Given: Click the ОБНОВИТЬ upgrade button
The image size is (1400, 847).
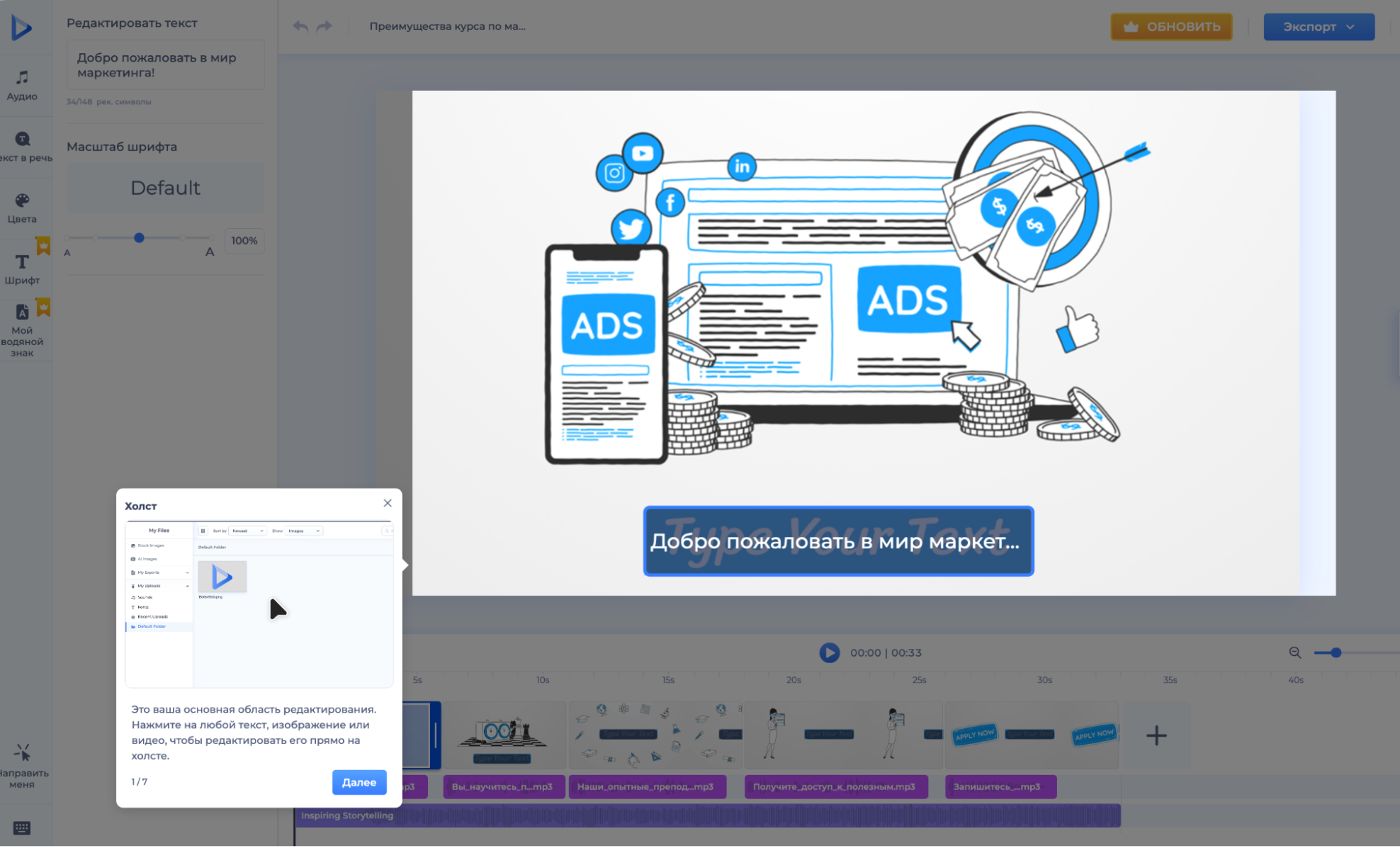Looking at the screenshot, I should 1171,27.
